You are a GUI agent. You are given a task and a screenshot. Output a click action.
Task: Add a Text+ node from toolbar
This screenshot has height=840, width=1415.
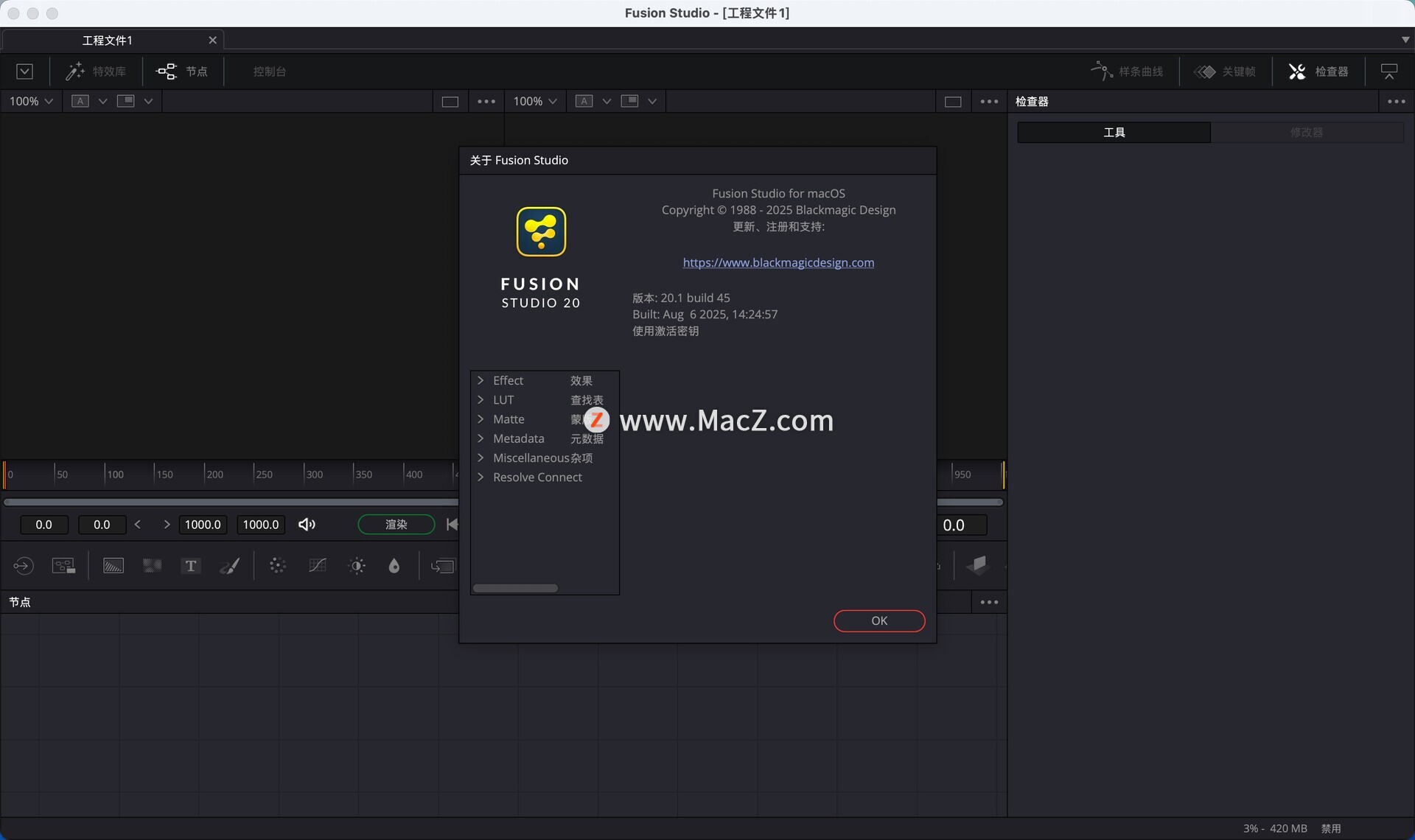191,566
